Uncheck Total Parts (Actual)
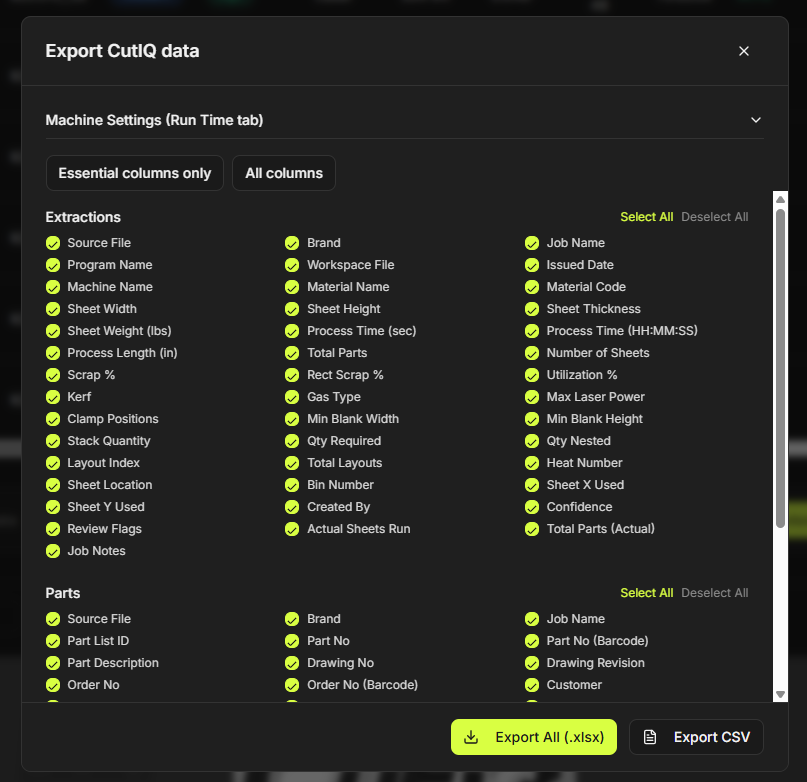807x782 pixels. (x=532, y=529)
